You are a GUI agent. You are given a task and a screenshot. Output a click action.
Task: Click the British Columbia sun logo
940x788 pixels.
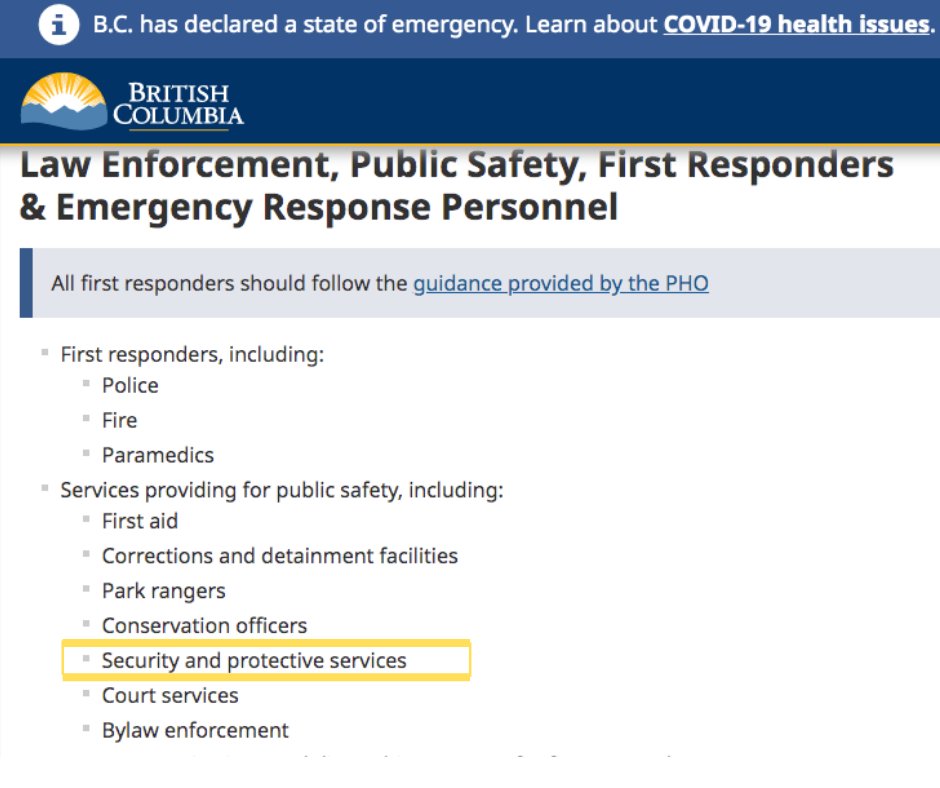(64, 101)
